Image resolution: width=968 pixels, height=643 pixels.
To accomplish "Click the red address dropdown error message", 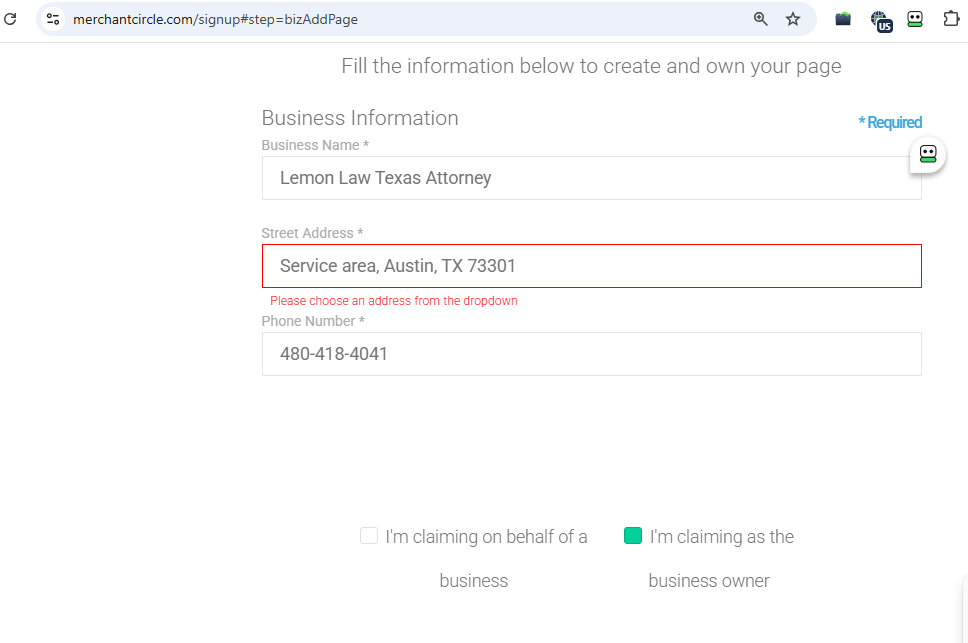I will pyautogui.click(x=393, y=301).
